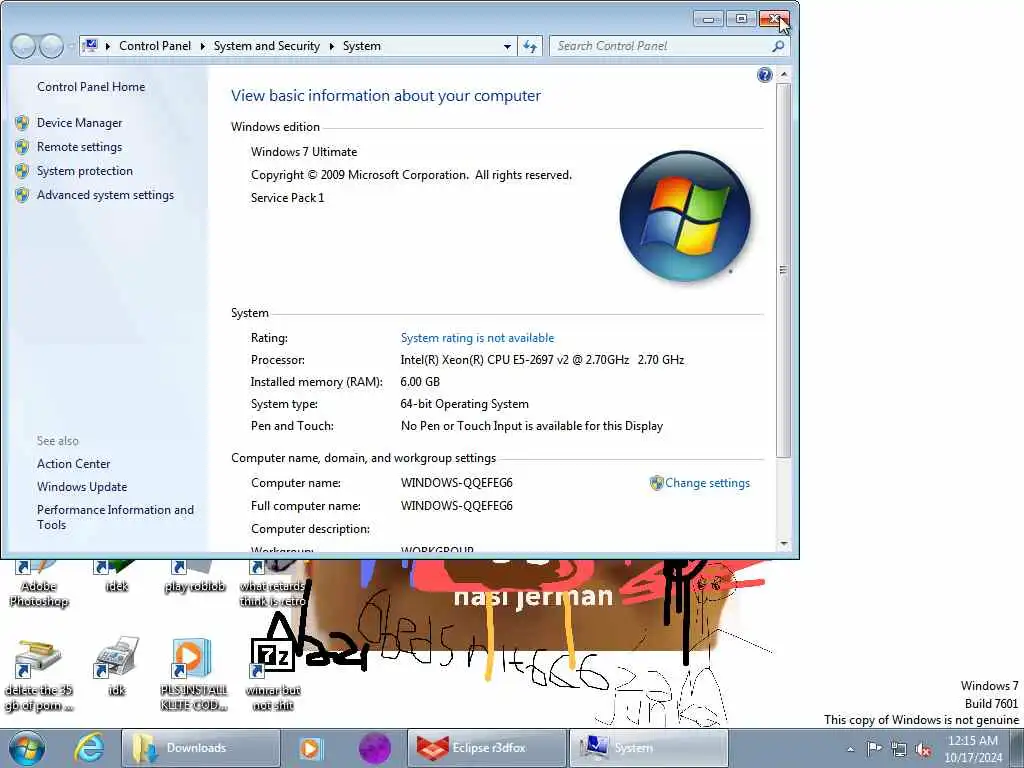Click the muted volume tray icon
The image size is (1024, 768).
coord(923,749)
